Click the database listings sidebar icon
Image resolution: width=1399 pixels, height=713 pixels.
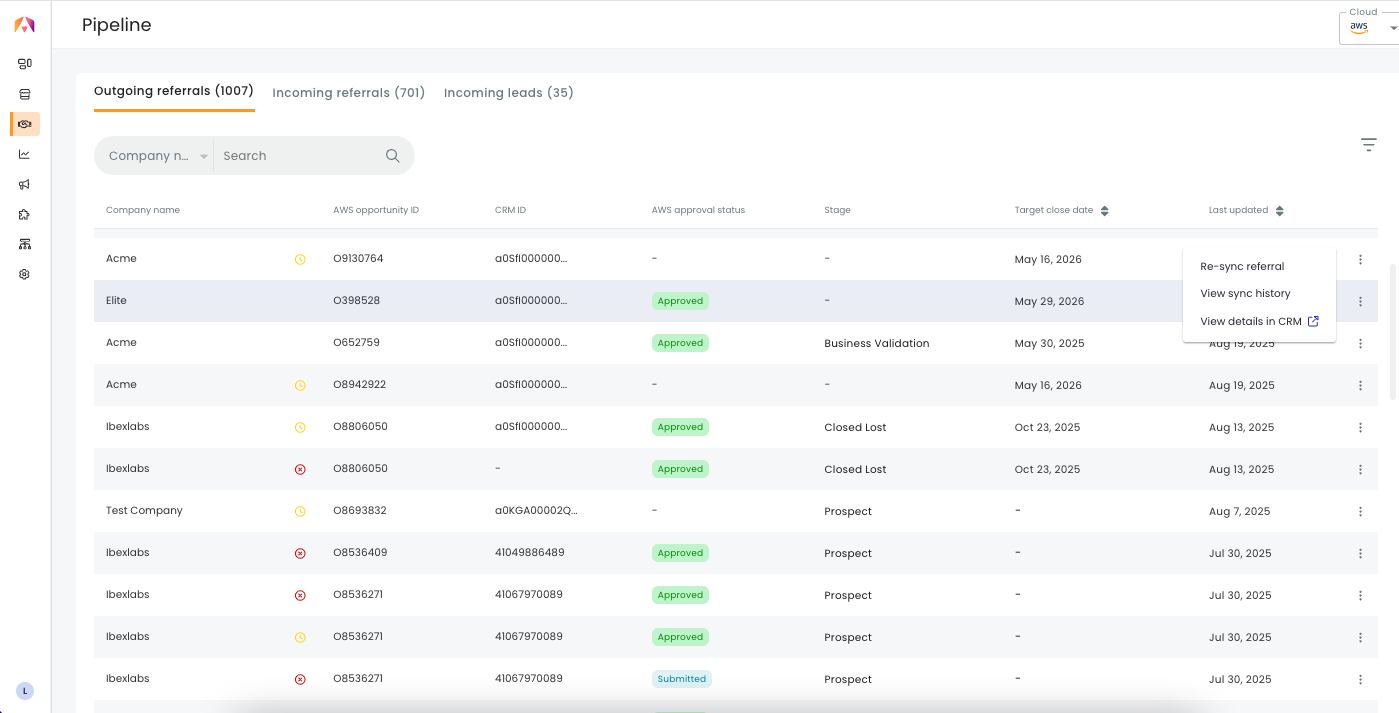[x=25, y=94]
